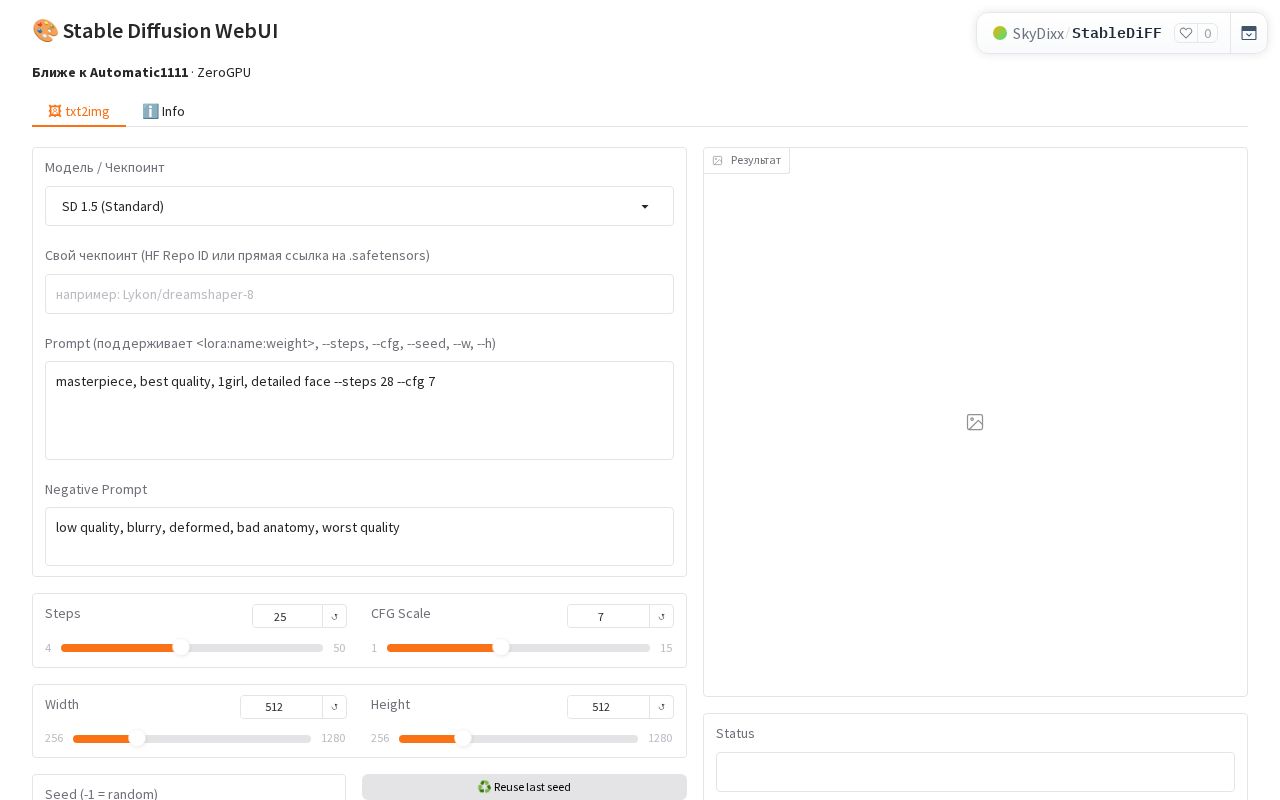Adjust the Height slider
1280x800 pixels.
[518, 739]
